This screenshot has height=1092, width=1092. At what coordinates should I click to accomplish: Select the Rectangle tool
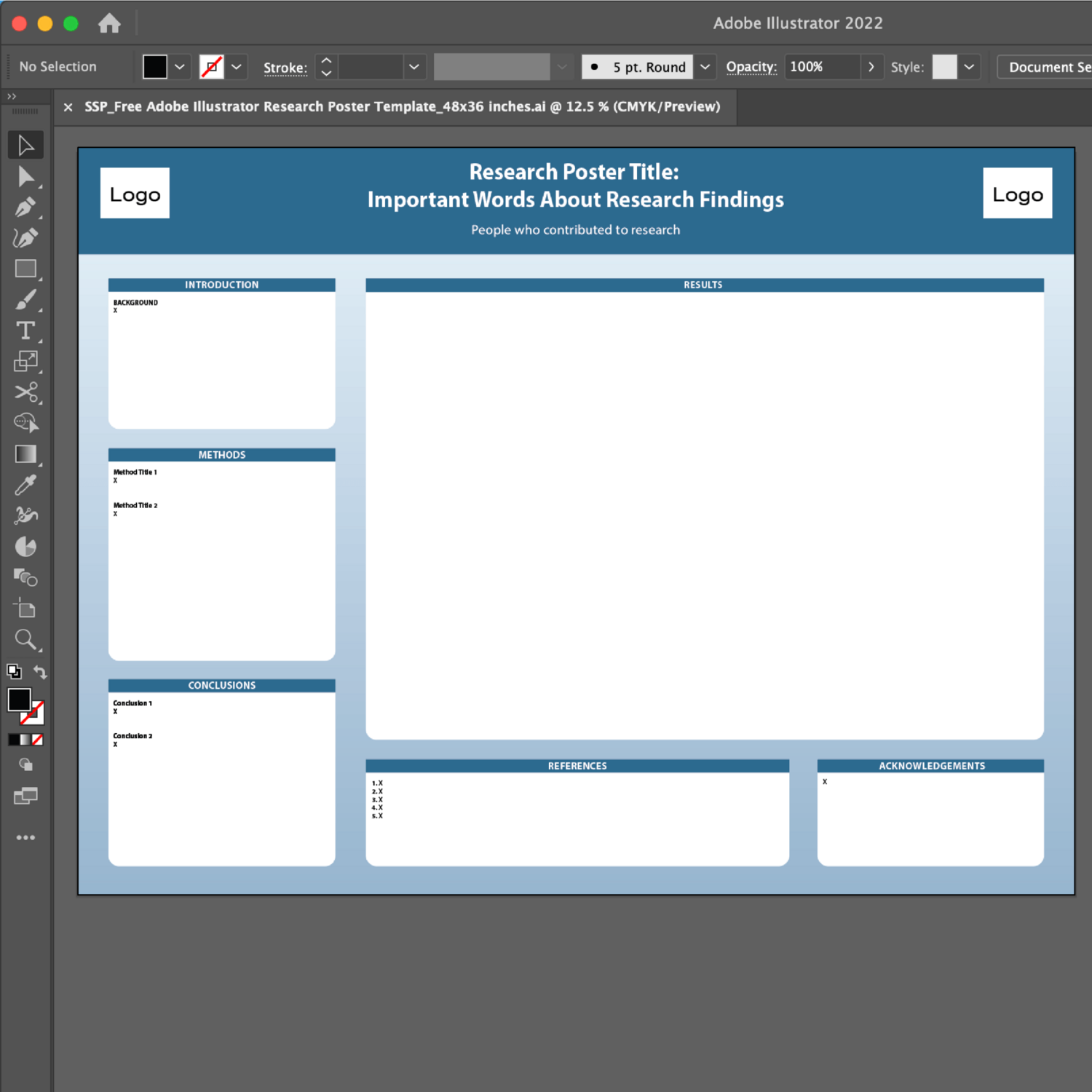[x=26, y=269]
